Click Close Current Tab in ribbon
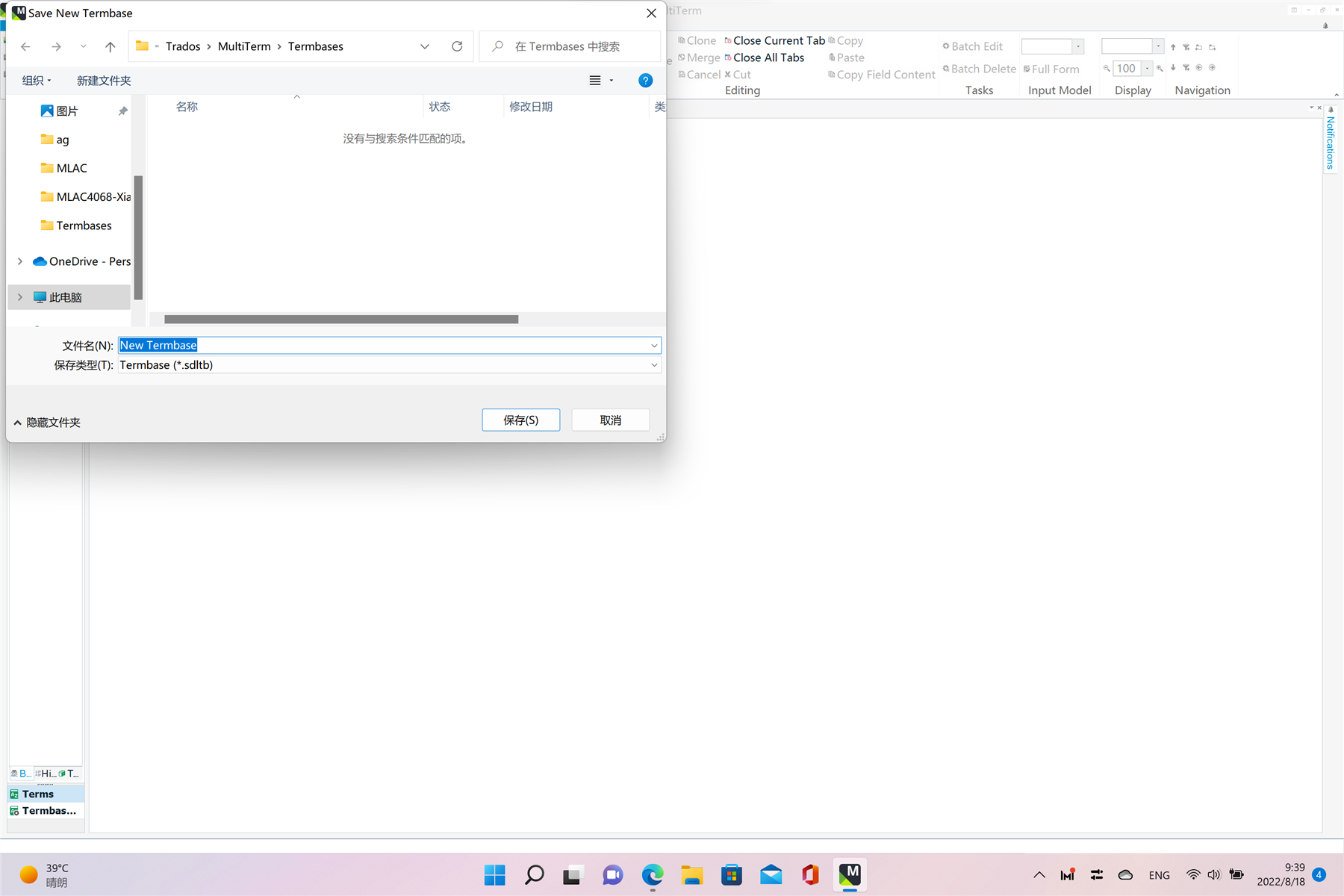Viewport: 1344px width, 896px height. 774,40
